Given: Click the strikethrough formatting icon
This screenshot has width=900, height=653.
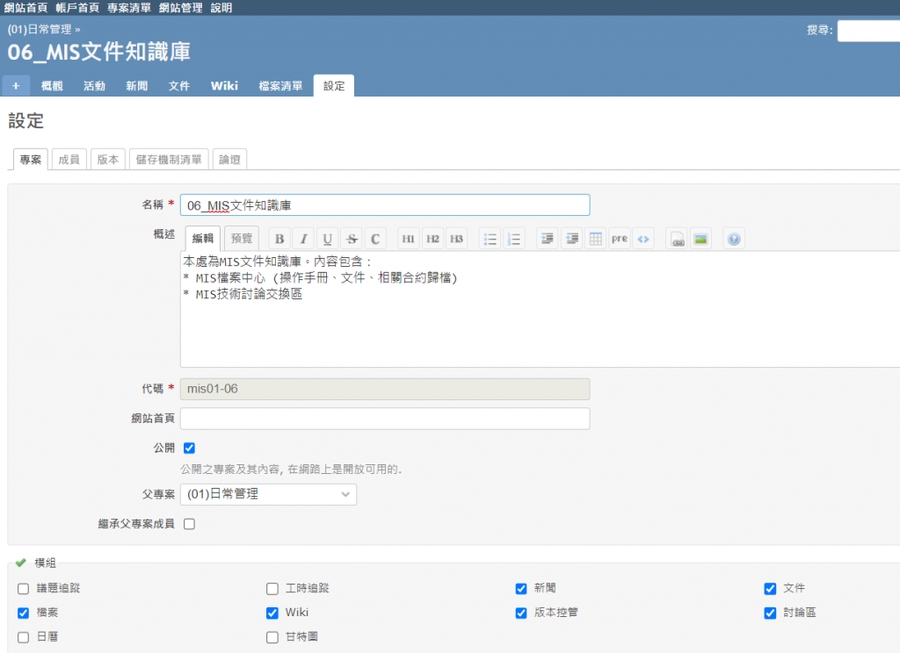Looking at the screenshot, I should point(351,239).
